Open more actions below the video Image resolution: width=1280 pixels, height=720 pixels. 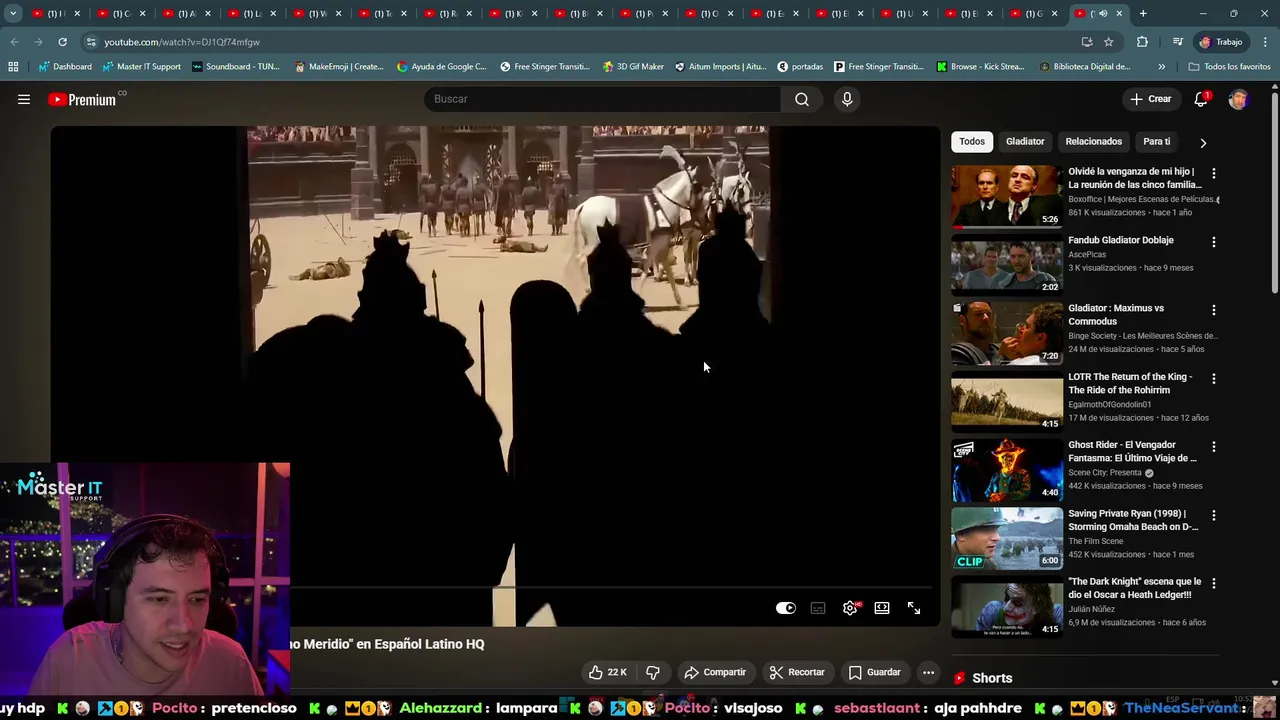(928, 672)
